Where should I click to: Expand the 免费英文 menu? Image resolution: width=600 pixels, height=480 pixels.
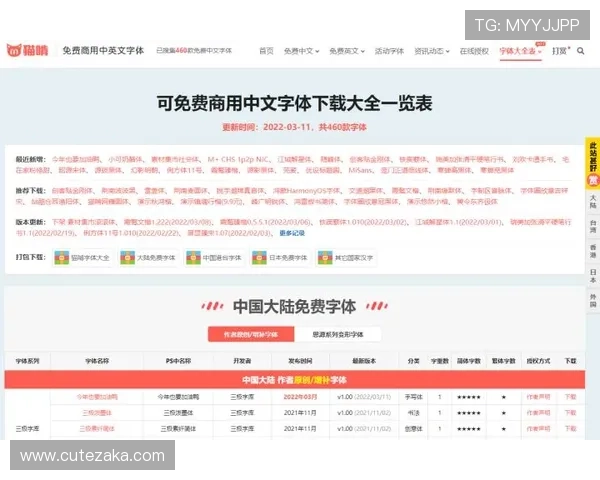tap(347, 51)
